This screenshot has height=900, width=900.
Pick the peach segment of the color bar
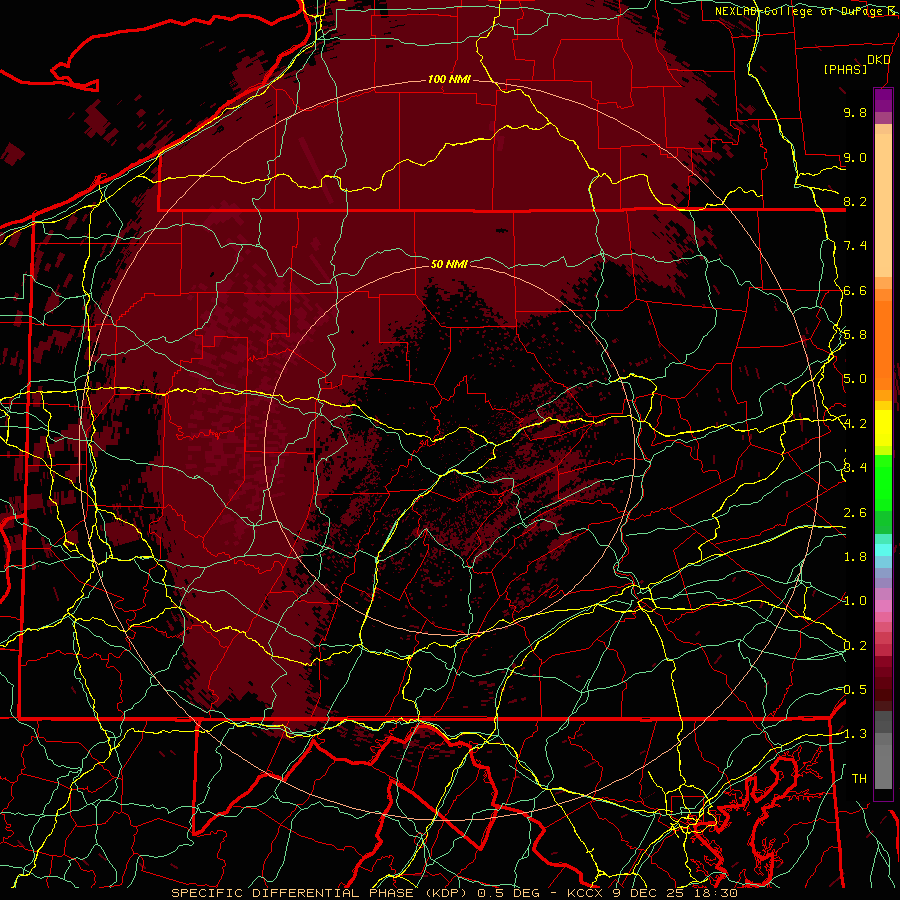[x=883, y=205]
